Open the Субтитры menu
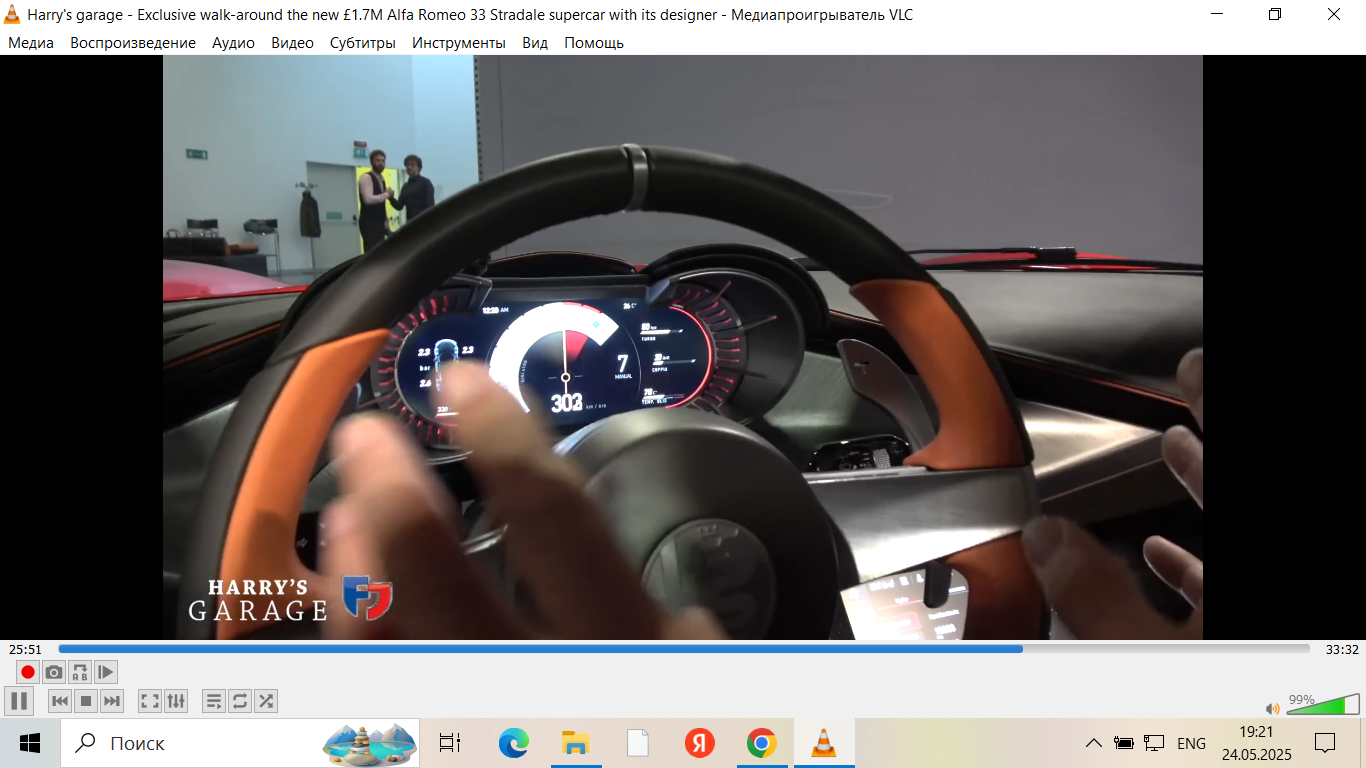Viewport: 1366px width, 768px height. (x=362, y=43)
